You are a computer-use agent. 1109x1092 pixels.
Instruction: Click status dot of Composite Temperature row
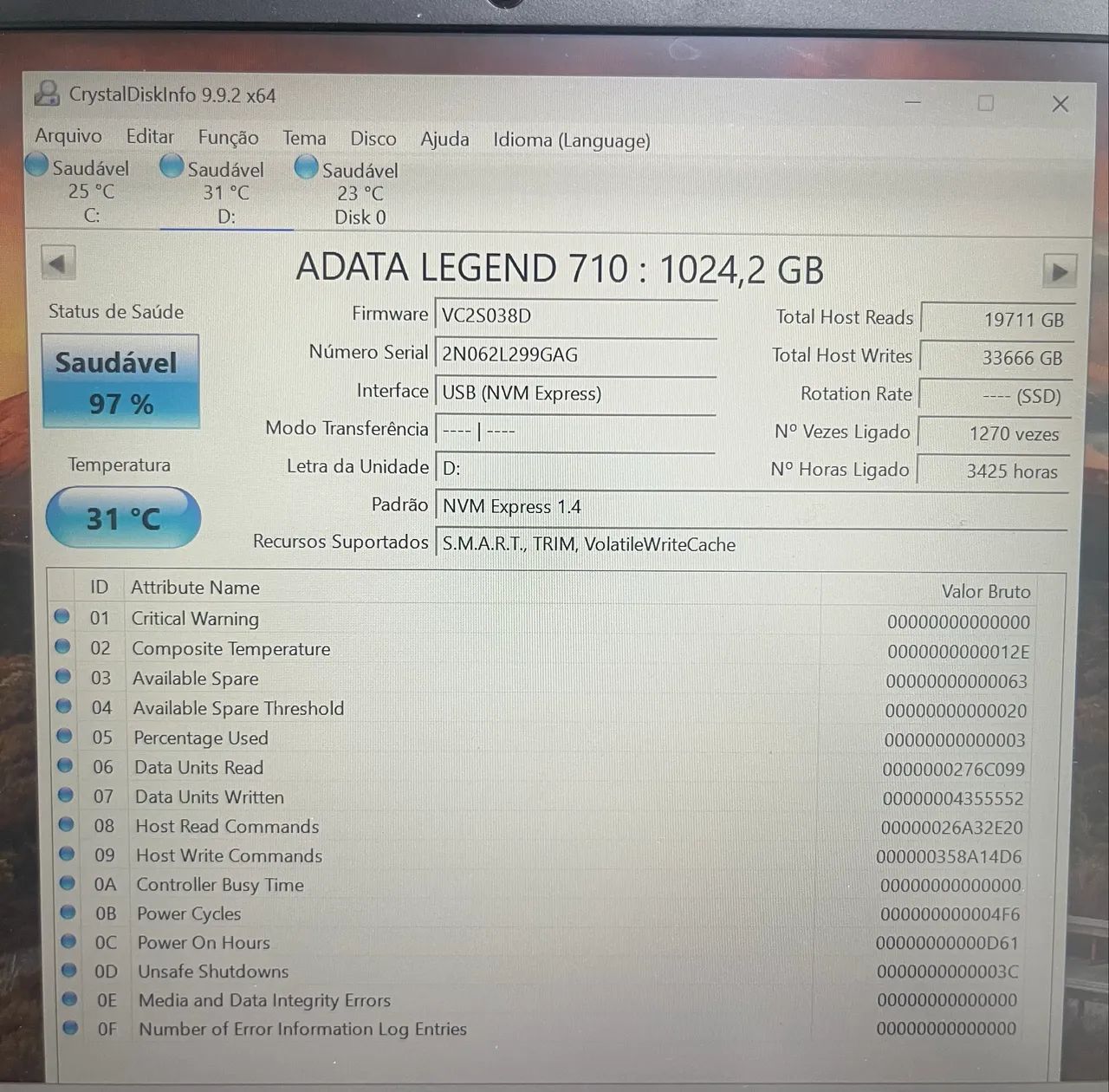(x=62, y=647)
